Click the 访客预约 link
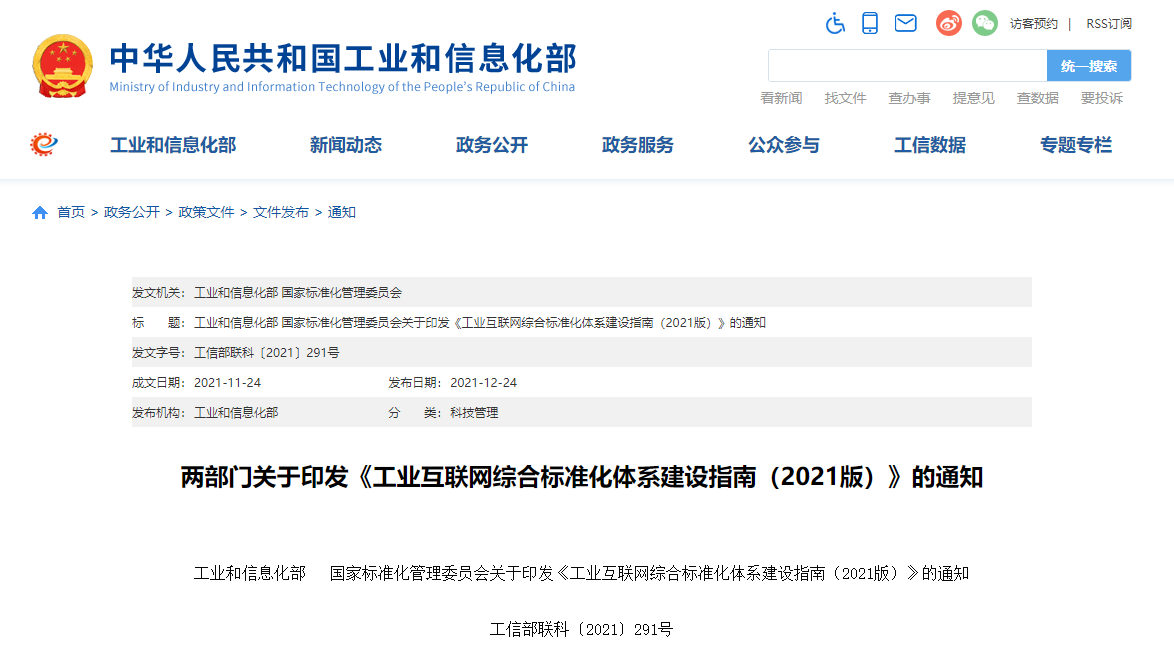The image size is (1174, 654). tap(1033, 24)
